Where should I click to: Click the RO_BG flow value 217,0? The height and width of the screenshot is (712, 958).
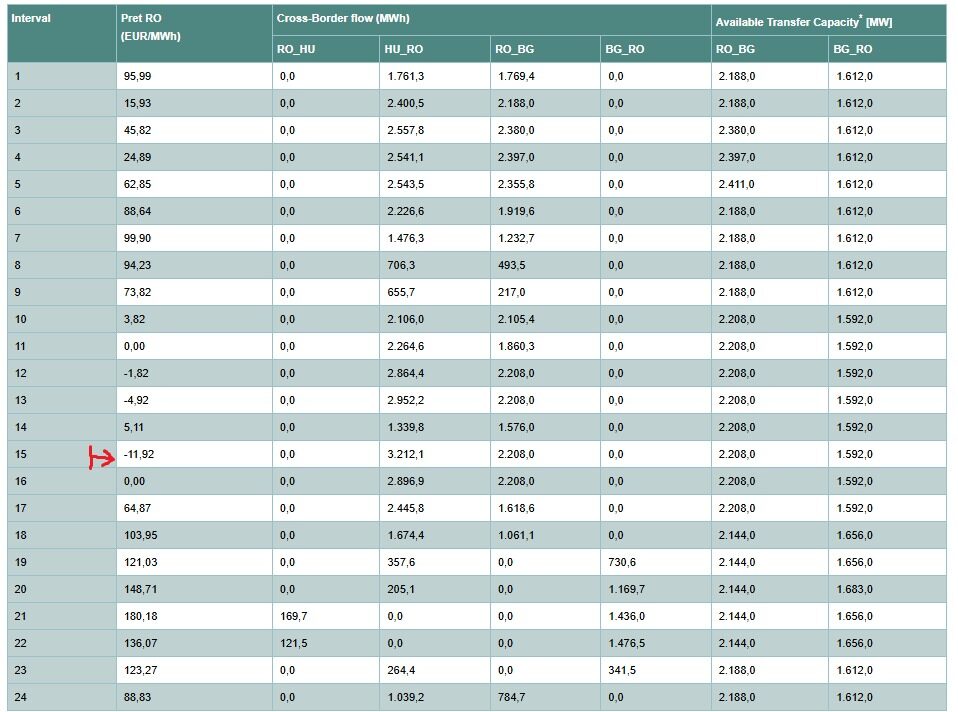(509, 292)
